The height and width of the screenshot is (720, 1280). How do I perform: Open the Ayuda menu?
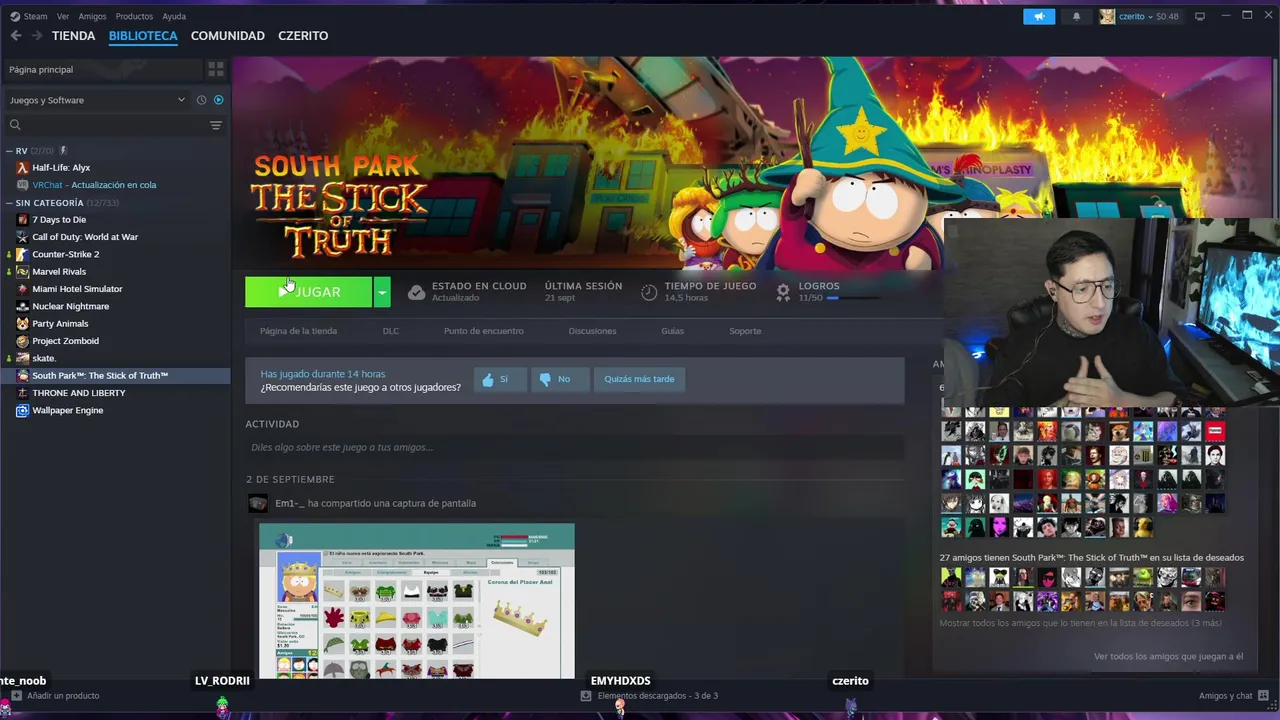click(174, 16)
